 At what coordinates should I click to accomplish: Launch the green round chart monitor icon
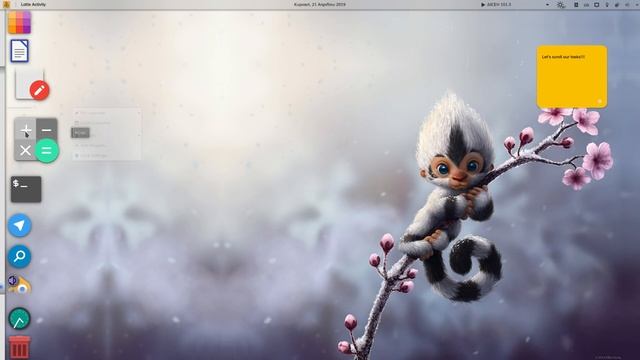click(19, 318)
